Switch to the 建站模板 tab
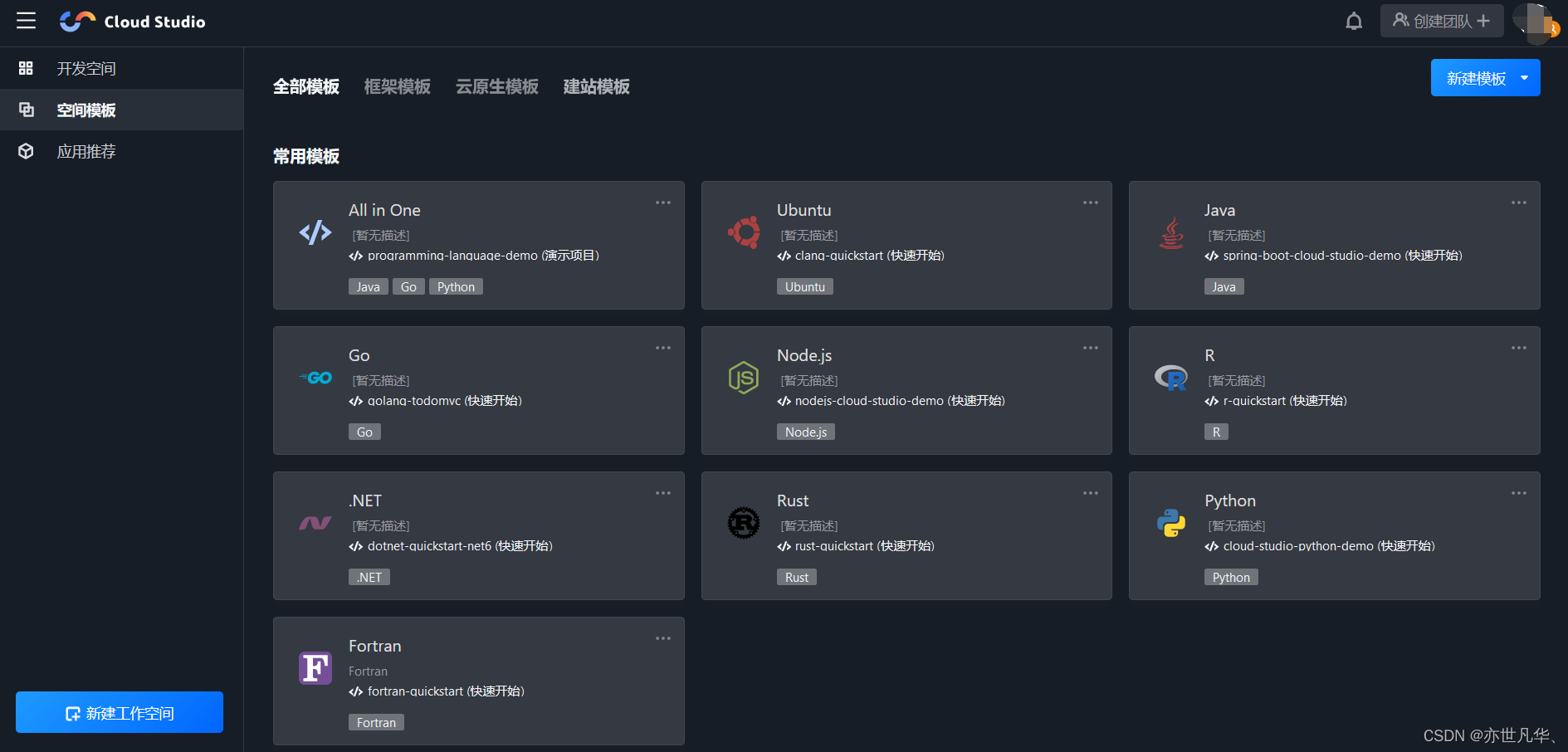The height and width of the screenshot is (752, 1568). [x=597, y=86]
